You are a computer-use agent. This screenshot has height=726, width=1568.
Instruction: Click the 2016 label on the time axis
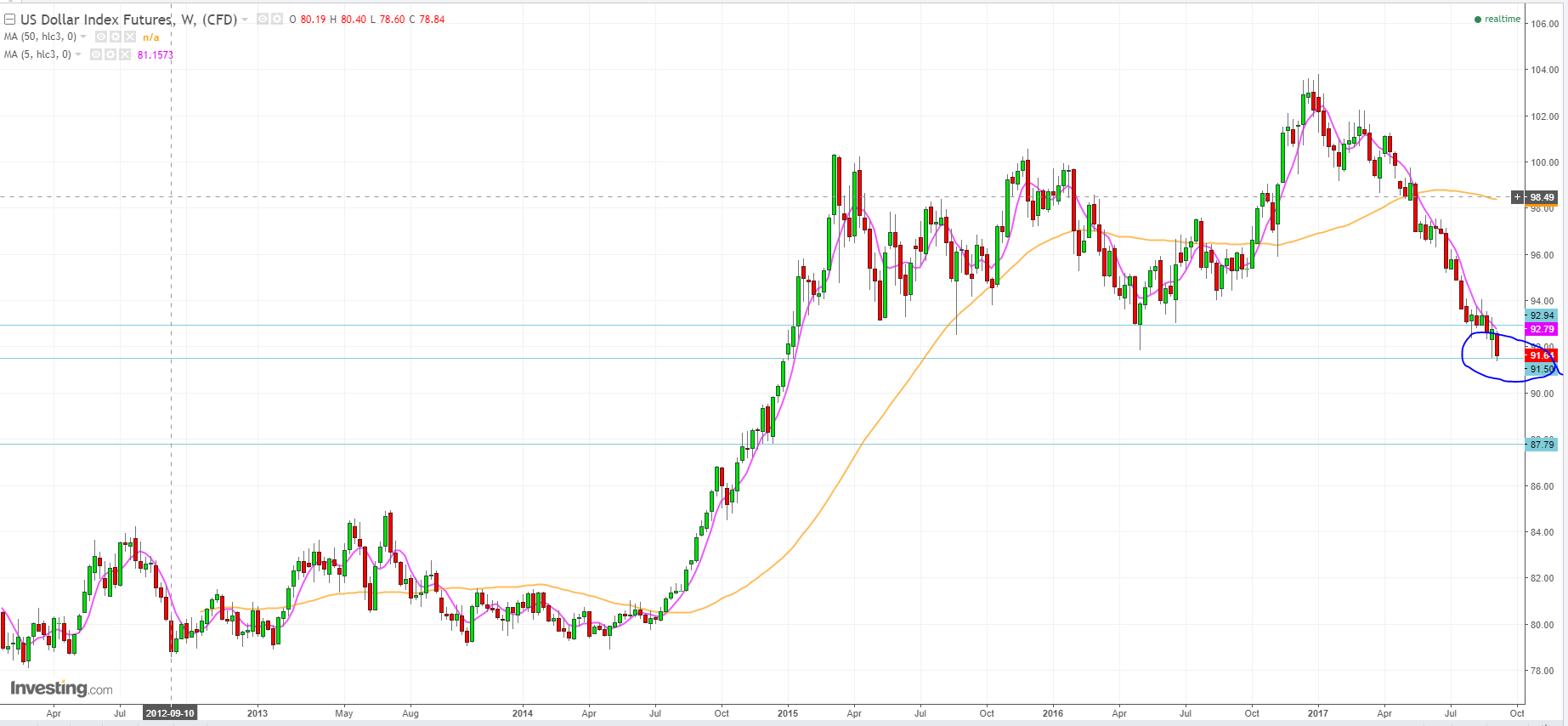point(1053,713)
